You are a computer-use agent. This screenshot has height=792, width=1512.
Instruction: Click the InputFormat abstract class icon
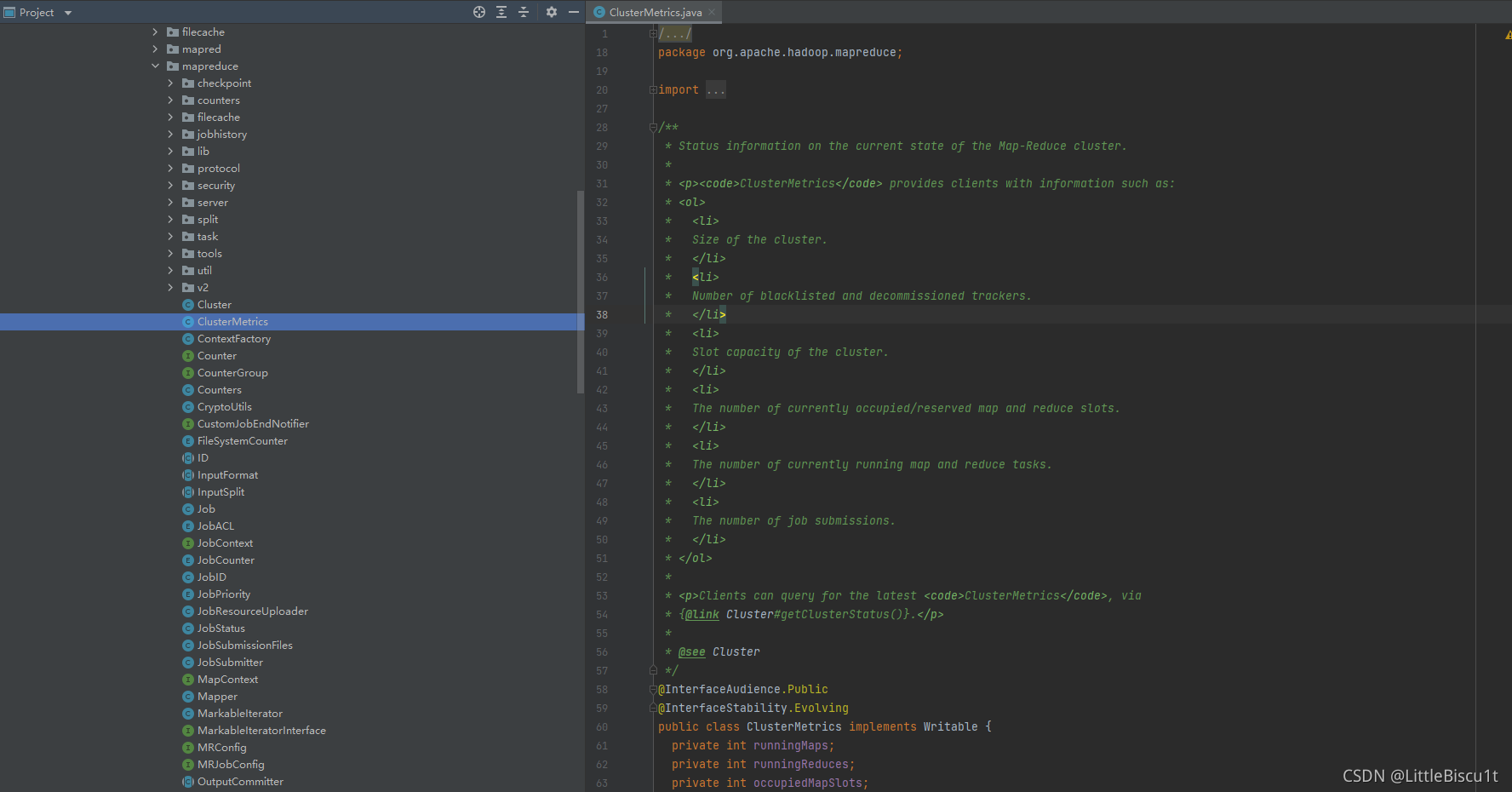[x=188, y=474]
